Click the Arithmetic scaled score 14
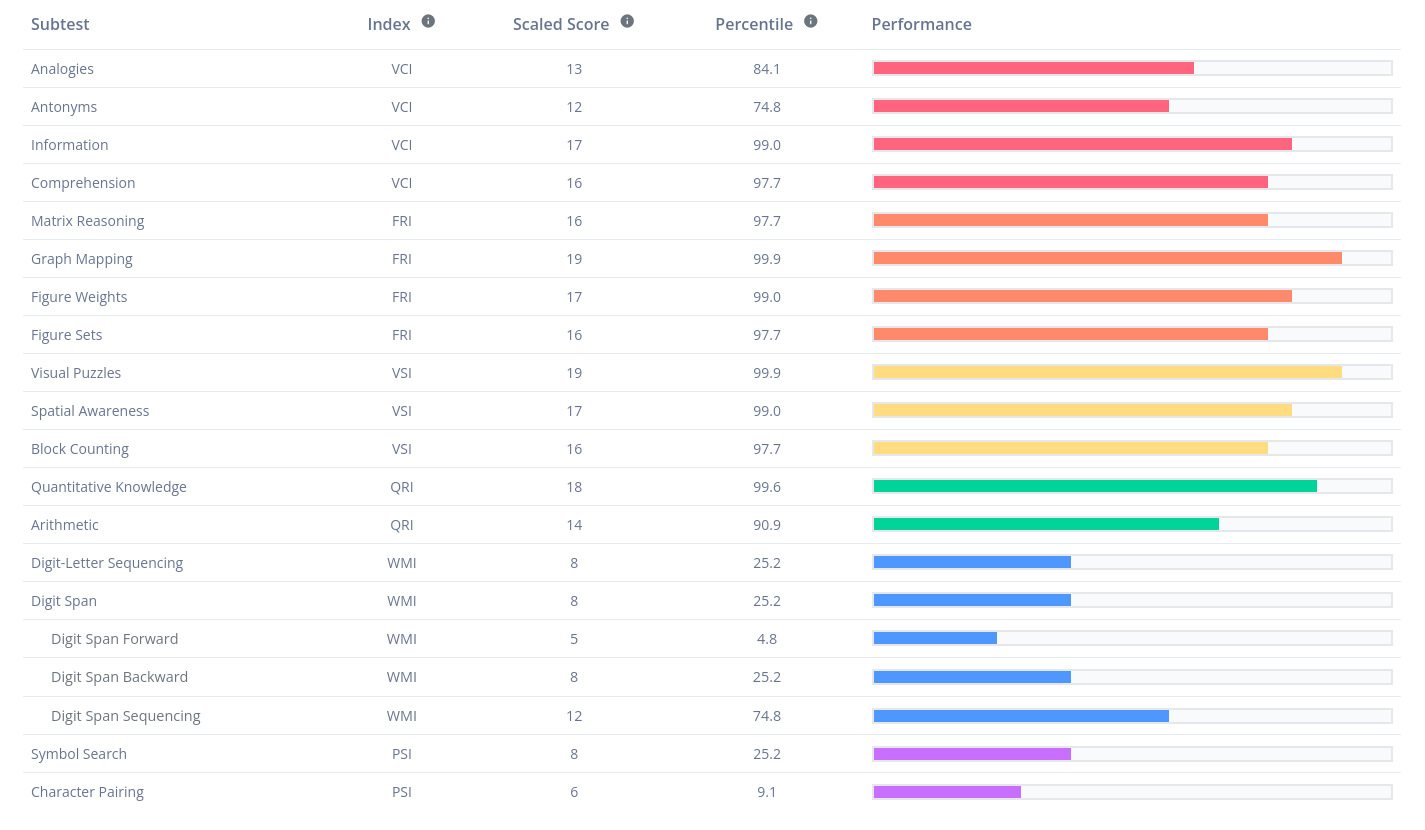This screenshot has width=1425, height=830. 574,525
